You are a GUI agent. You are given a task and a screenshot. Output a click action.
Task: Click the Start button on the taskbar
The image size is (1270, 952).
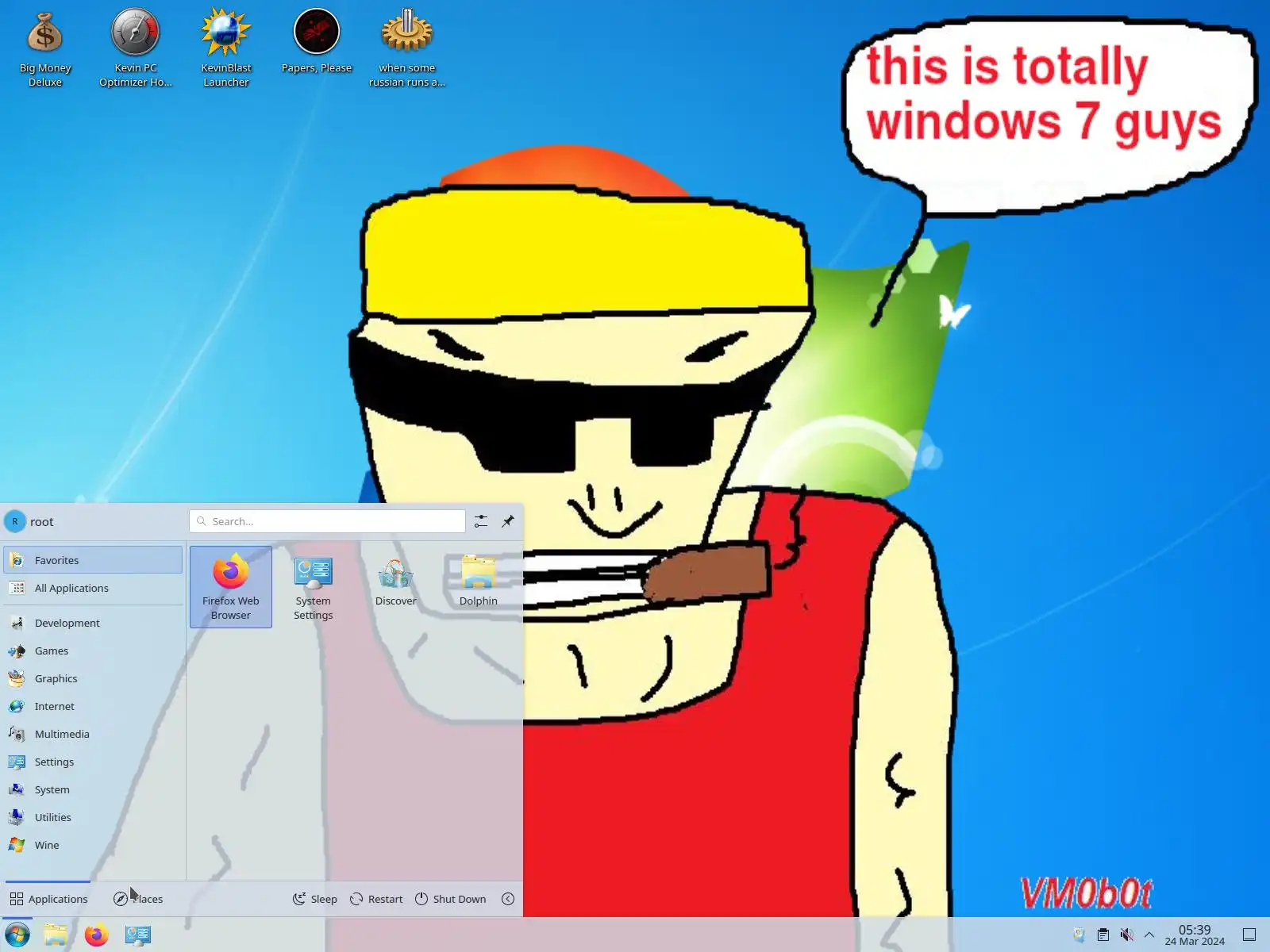pos(17,935)
